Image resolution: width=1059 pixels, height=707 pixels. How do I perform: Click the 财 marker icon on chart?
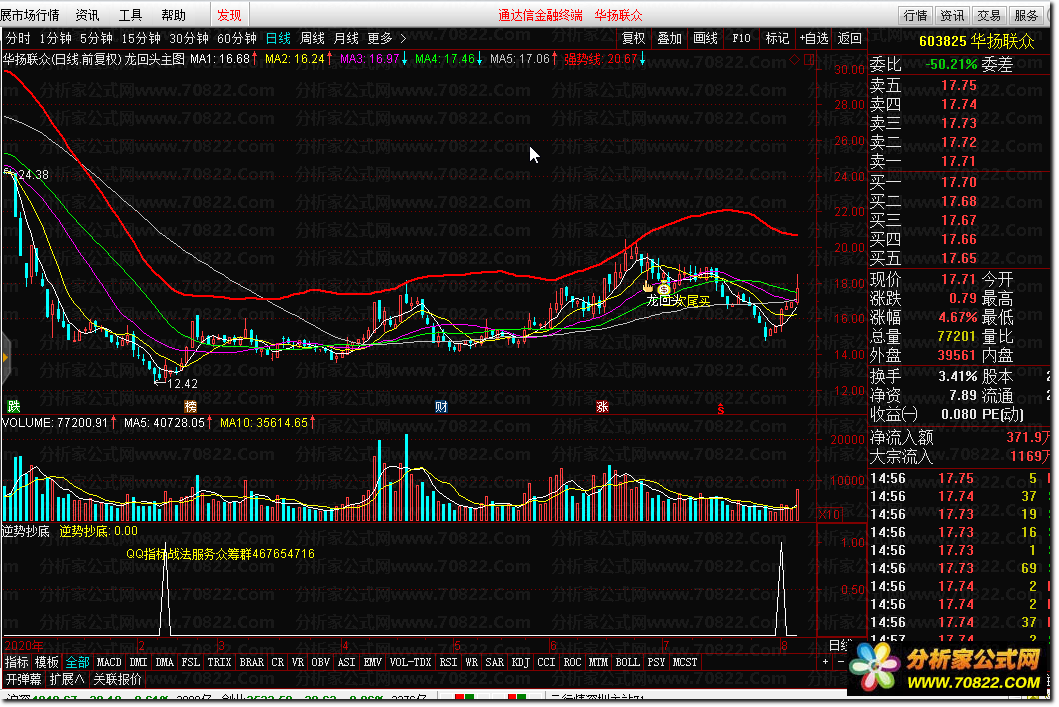[441, 406]
